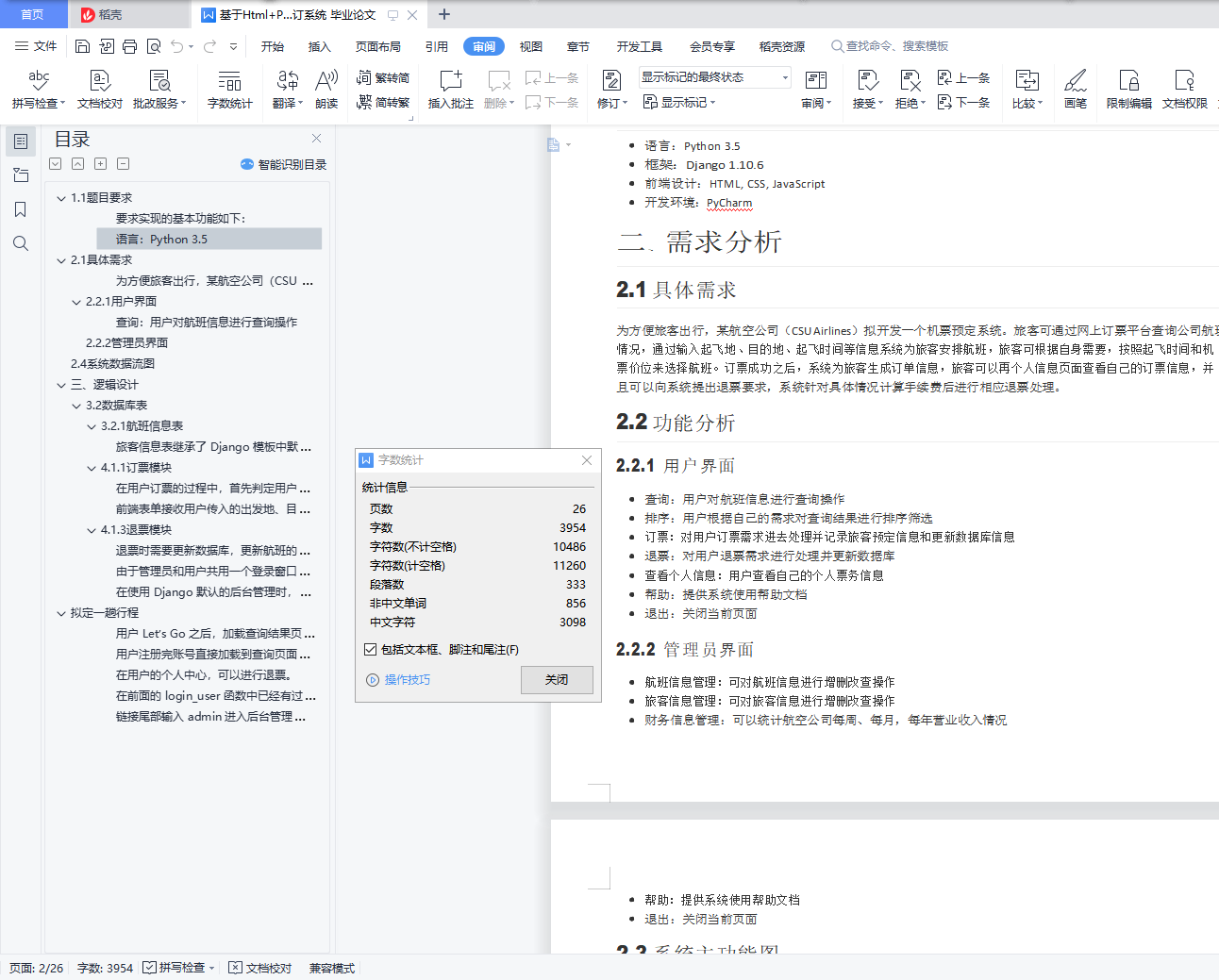1219x980 pixels.
Task: Open the 文档权限 tool
Action: pyautogui.click(x=1185, y=90)
